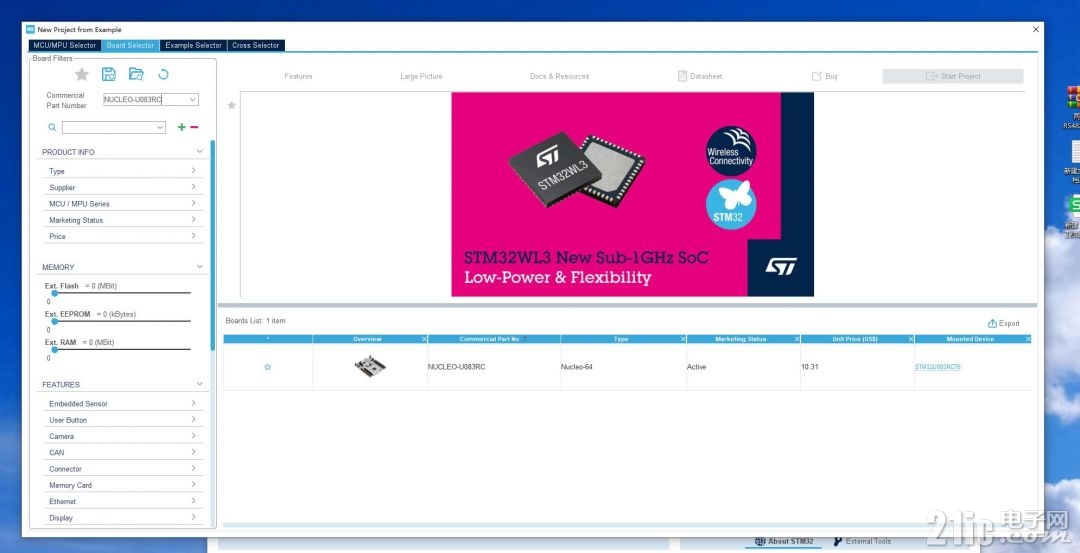Click the Ext. EEPROM slider handle
1080x553 pixels.
tap(54, 322)
